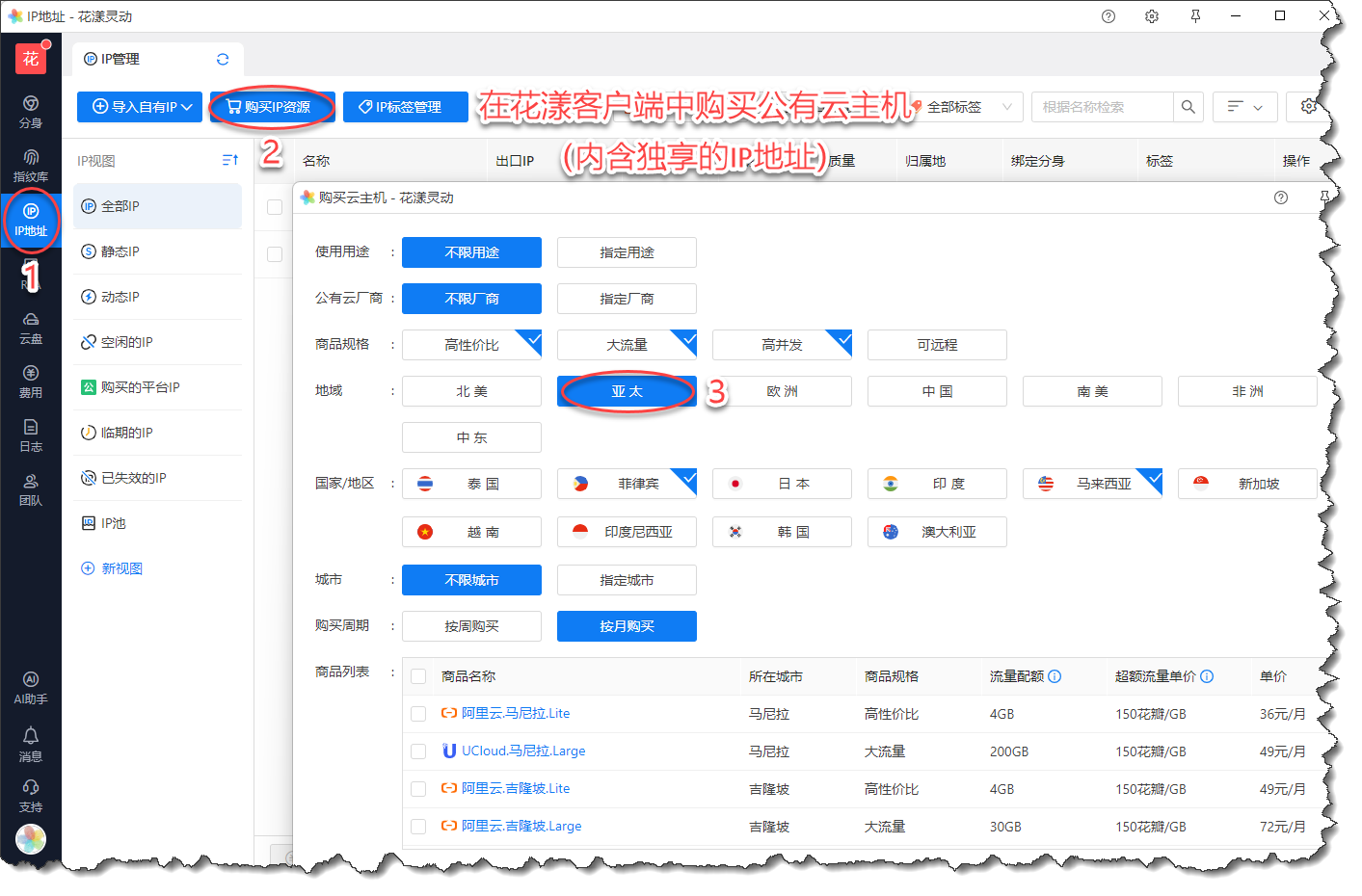
Task: Open the 全部标签 dropdown
Action: click(966, 107)
